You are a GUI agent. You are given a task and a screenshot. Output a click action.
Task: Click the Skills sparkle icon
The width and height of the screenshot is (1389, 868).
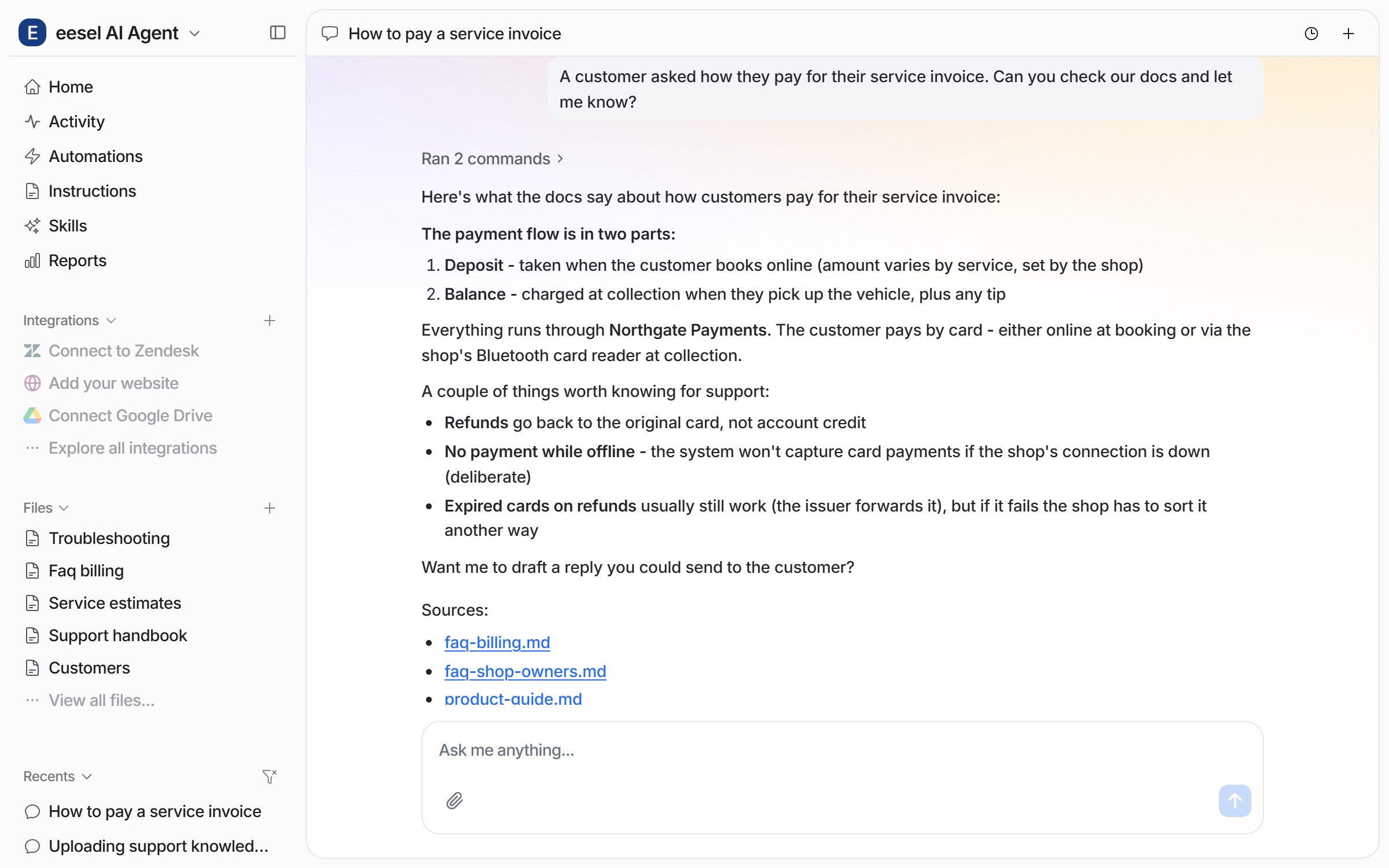(x=32, y=226)
